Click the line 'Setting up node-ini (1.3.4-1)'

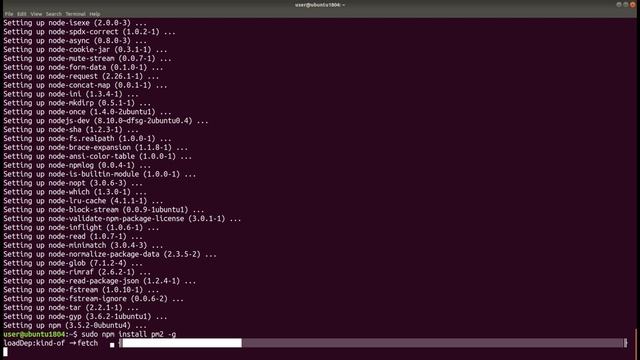71,94
